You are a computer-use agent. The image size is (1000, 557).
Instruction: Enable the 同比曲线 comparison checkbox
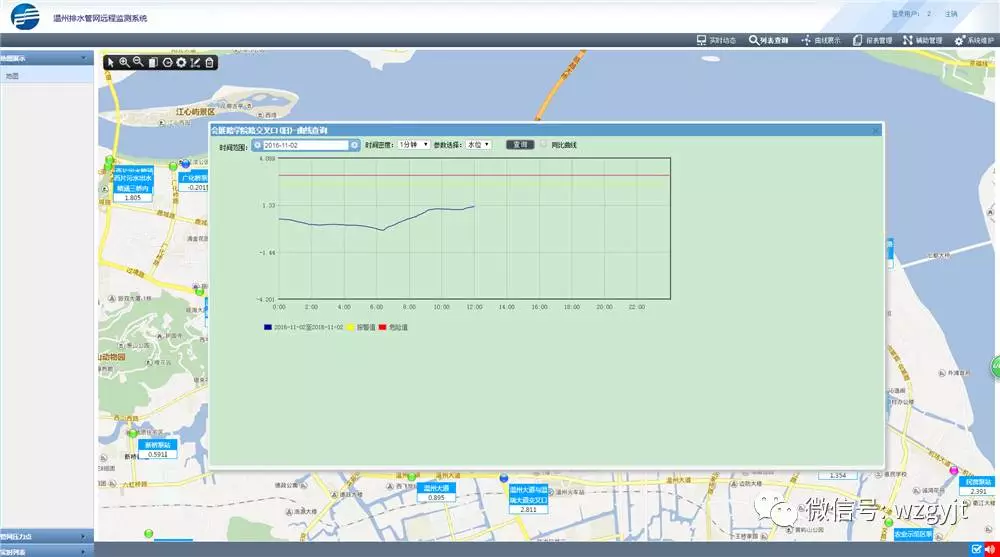click(x=543, y=145)
